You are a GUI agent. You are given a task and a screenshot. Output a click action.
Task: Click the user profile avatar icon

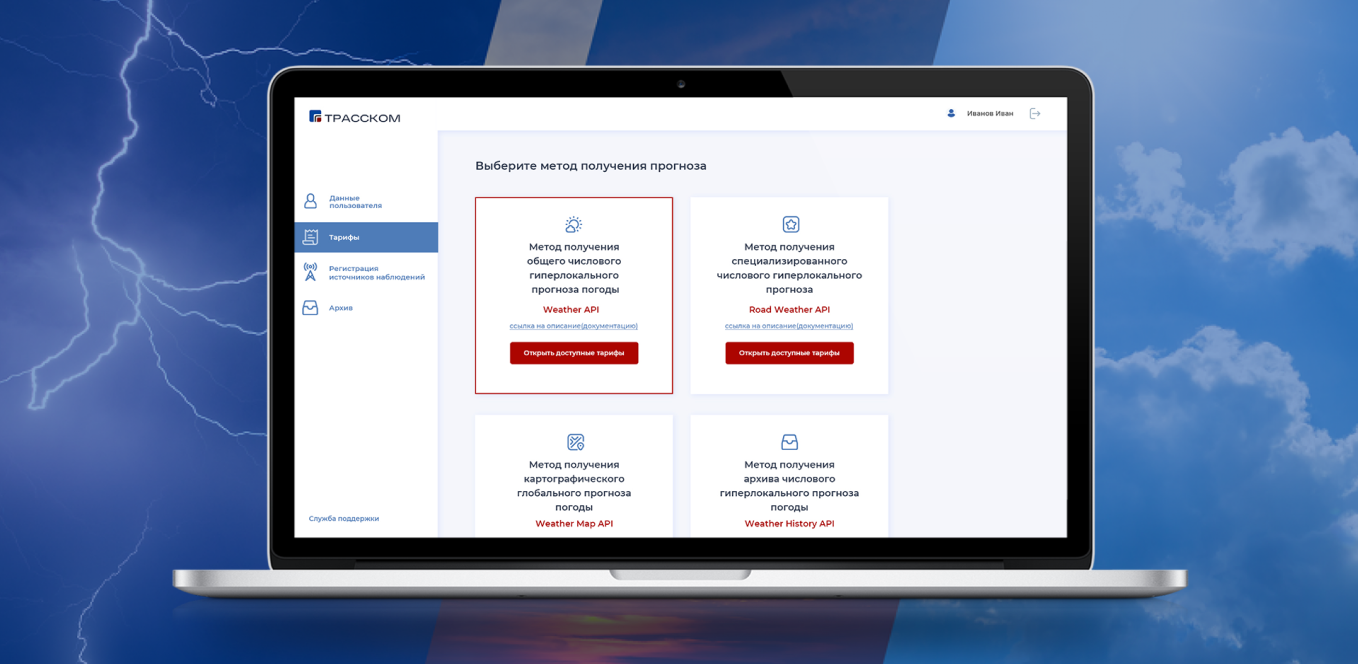(x=951, y=114)
